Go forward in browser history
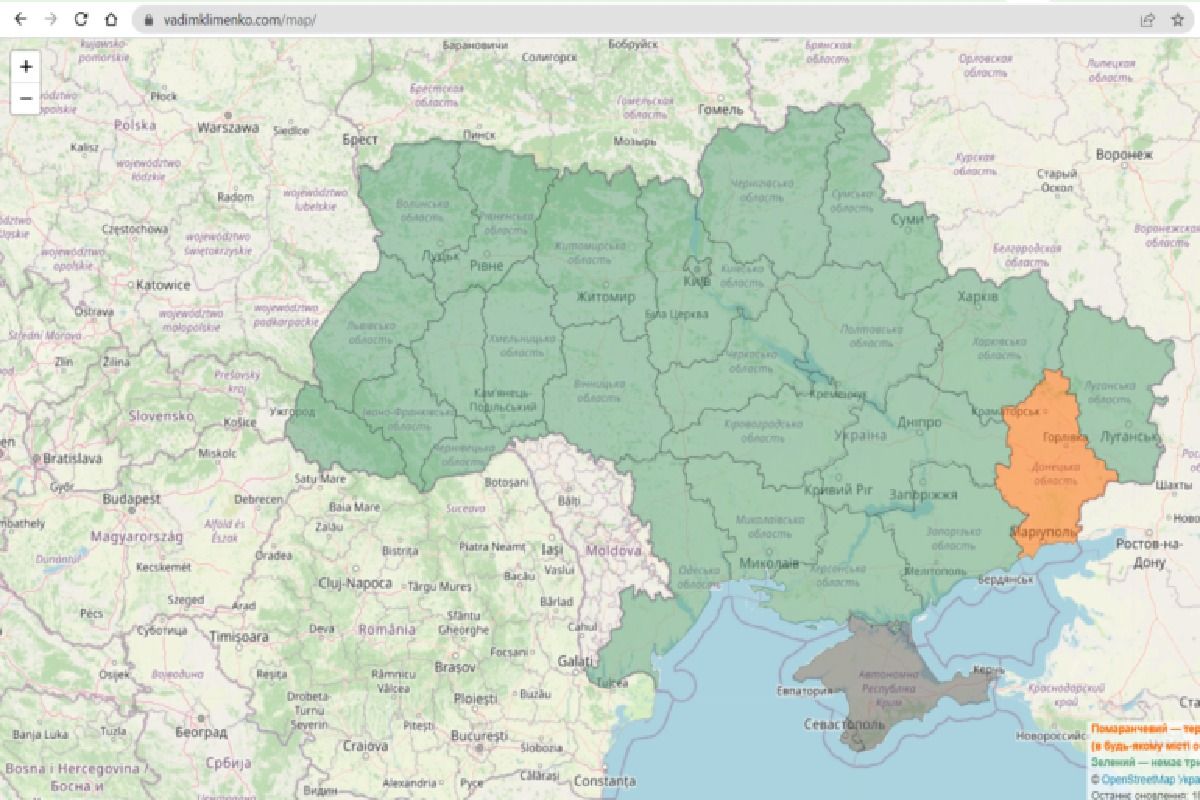The height and width of the screenshot is (800, 1200). tap(51, 19)
